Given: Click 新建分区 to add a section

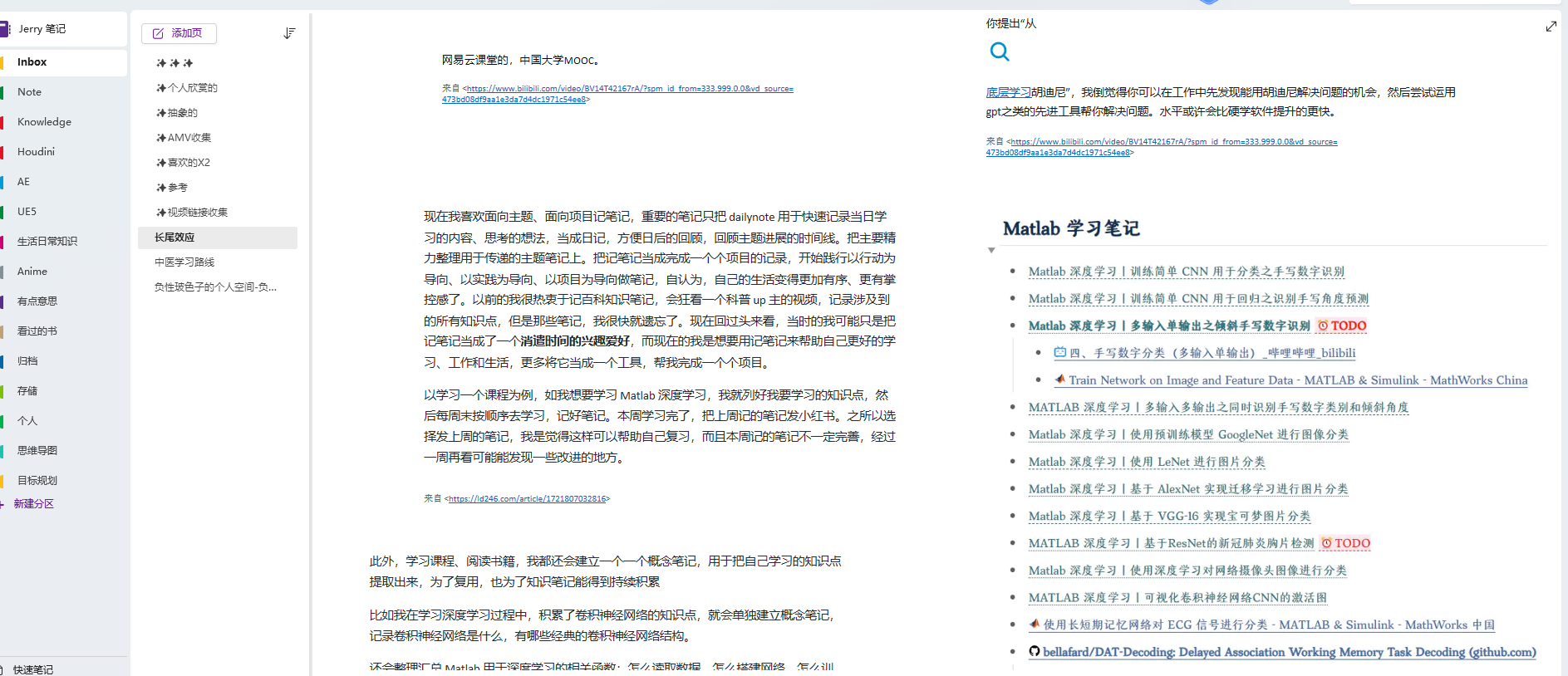Looking at the screenshot, I should (x=33, y=504).
